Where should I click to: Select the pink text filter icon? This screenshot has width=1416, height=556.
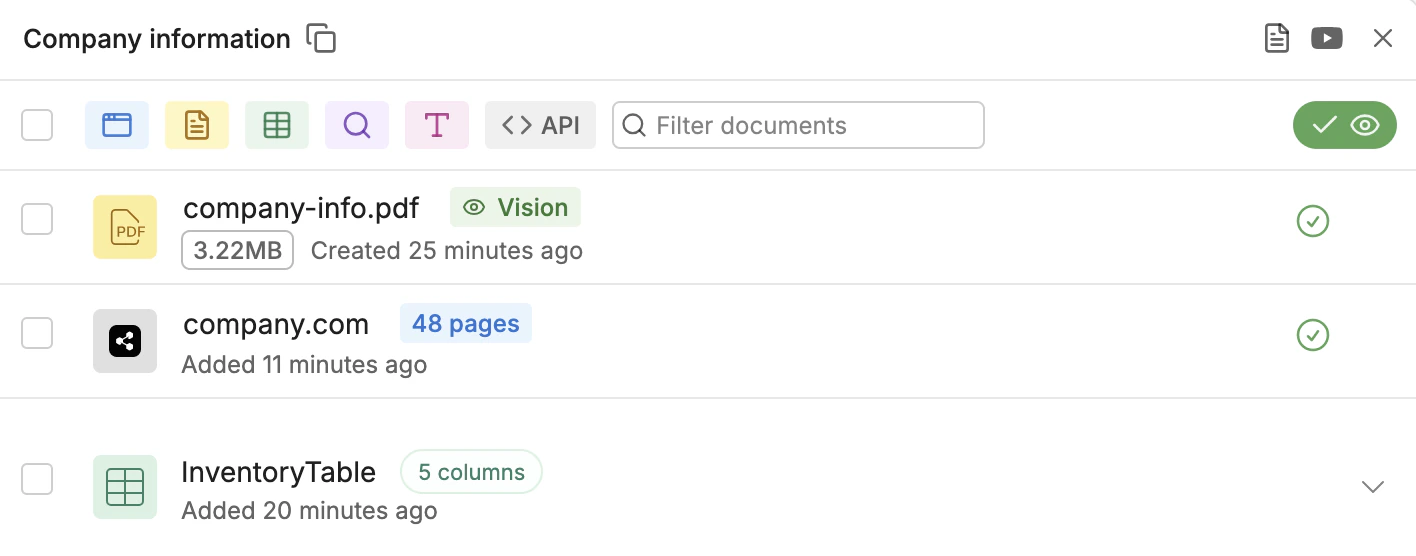[x=437, y=125]
